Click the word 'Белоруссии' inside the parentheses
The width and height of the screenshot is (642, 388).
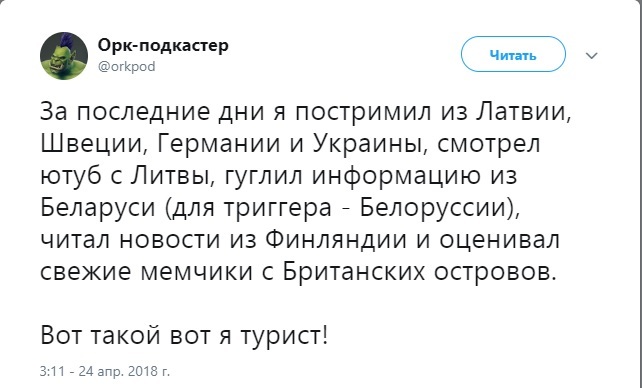pos(435,208)
